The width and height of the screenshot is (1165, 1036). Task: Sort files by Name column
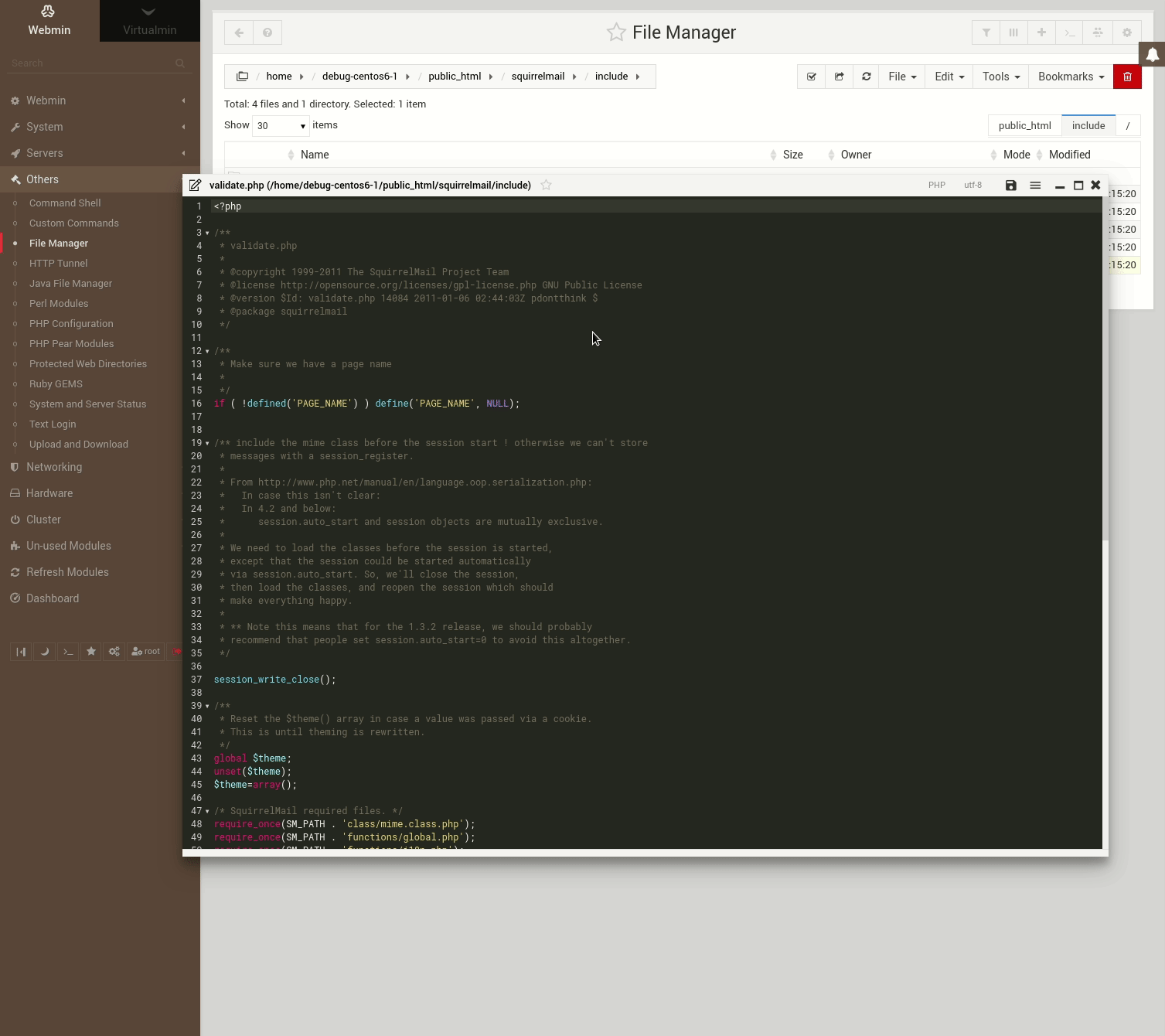click(x=315, y=155)
